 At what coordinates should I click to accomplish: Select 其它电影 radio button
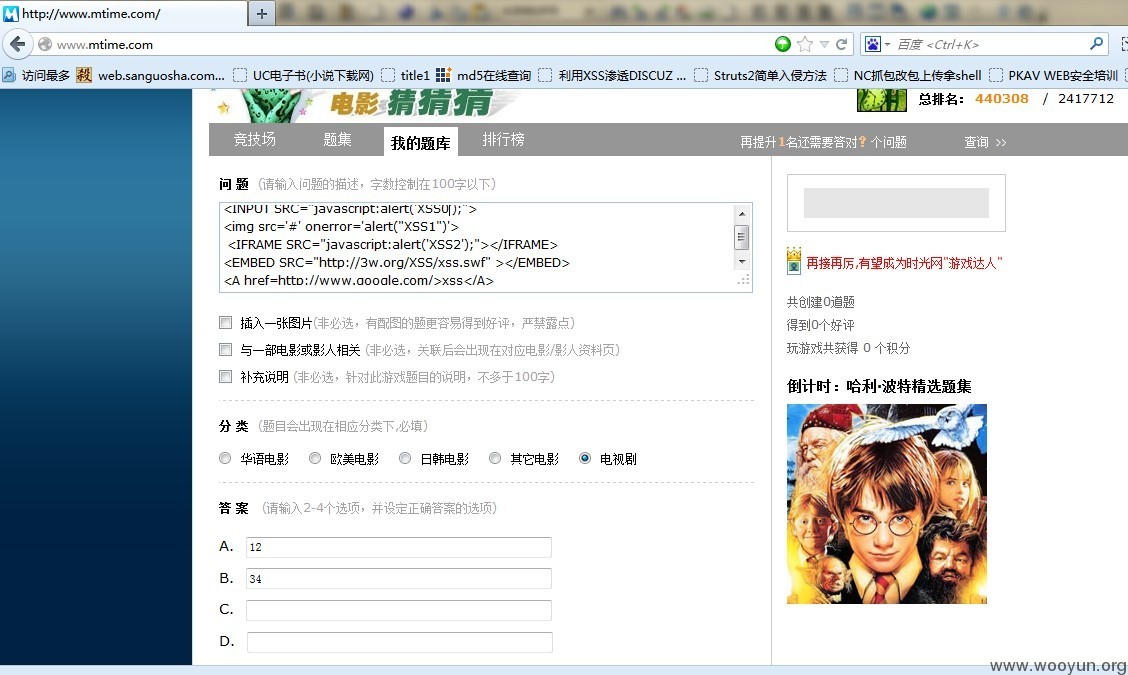pyautogui.click(x=495, y=458)
